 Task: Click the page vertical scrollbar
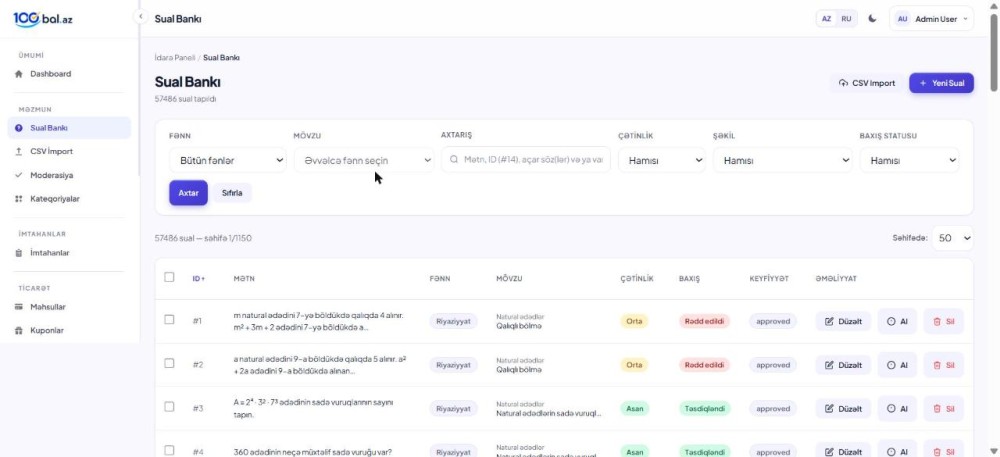tap(994, 51)
